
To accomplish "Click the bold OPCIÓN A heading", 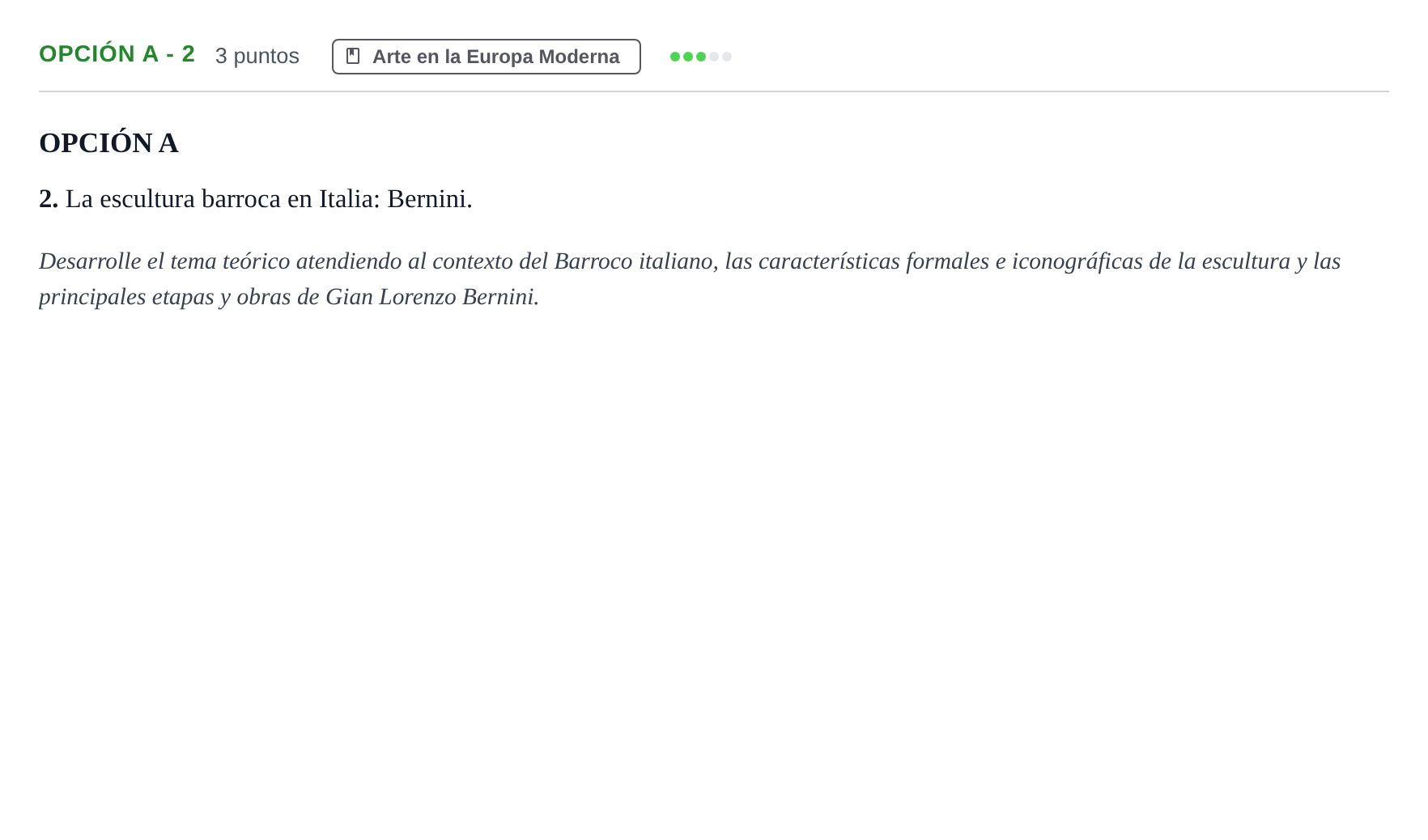I will [x=108, y=143].
